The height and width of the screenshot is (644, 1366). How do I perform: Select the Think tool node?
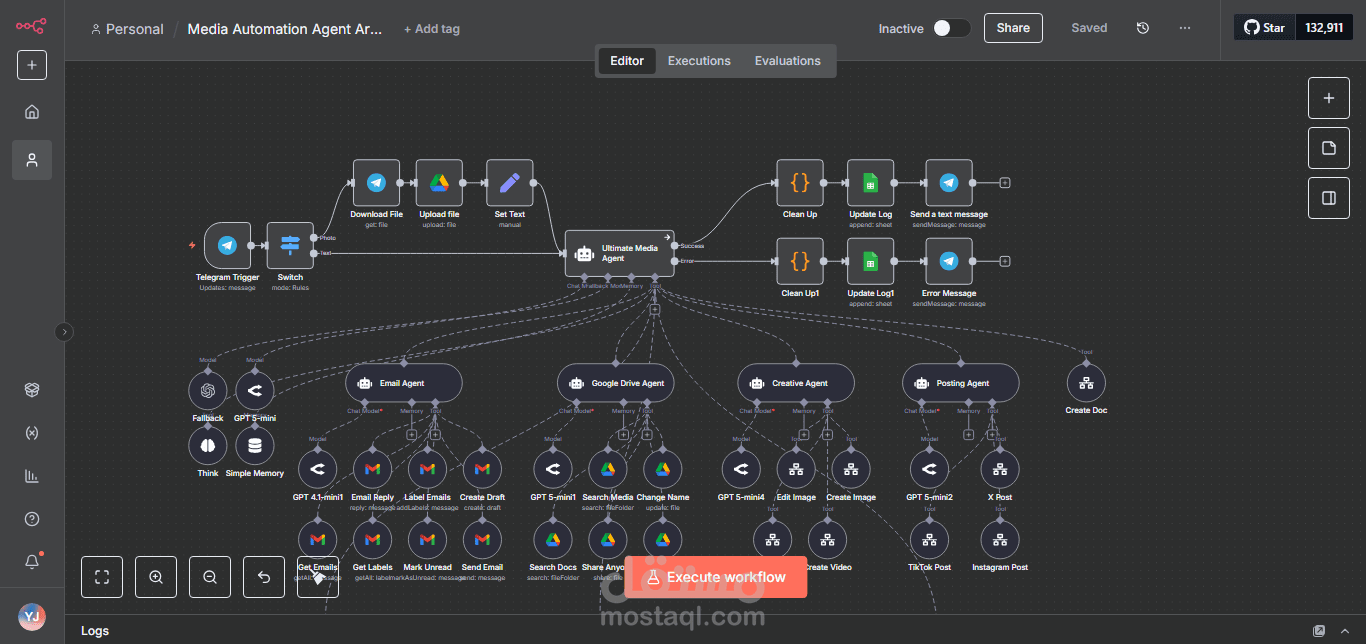208,446
